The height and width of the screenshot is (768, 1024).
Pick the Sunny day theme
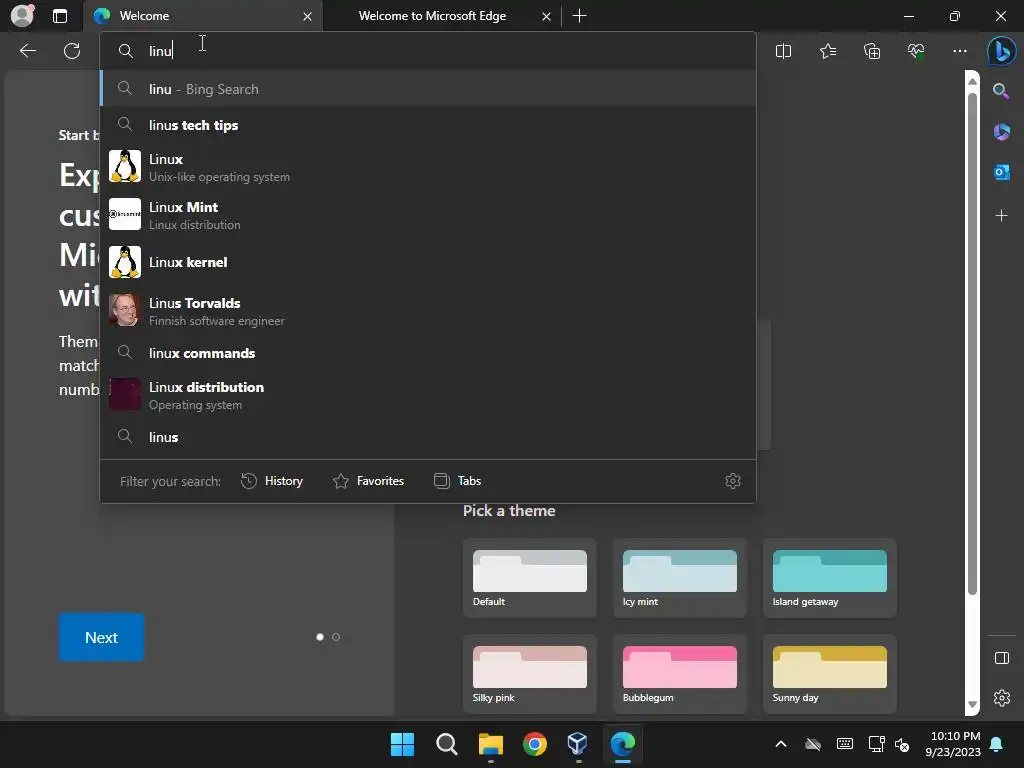[829, 674]
